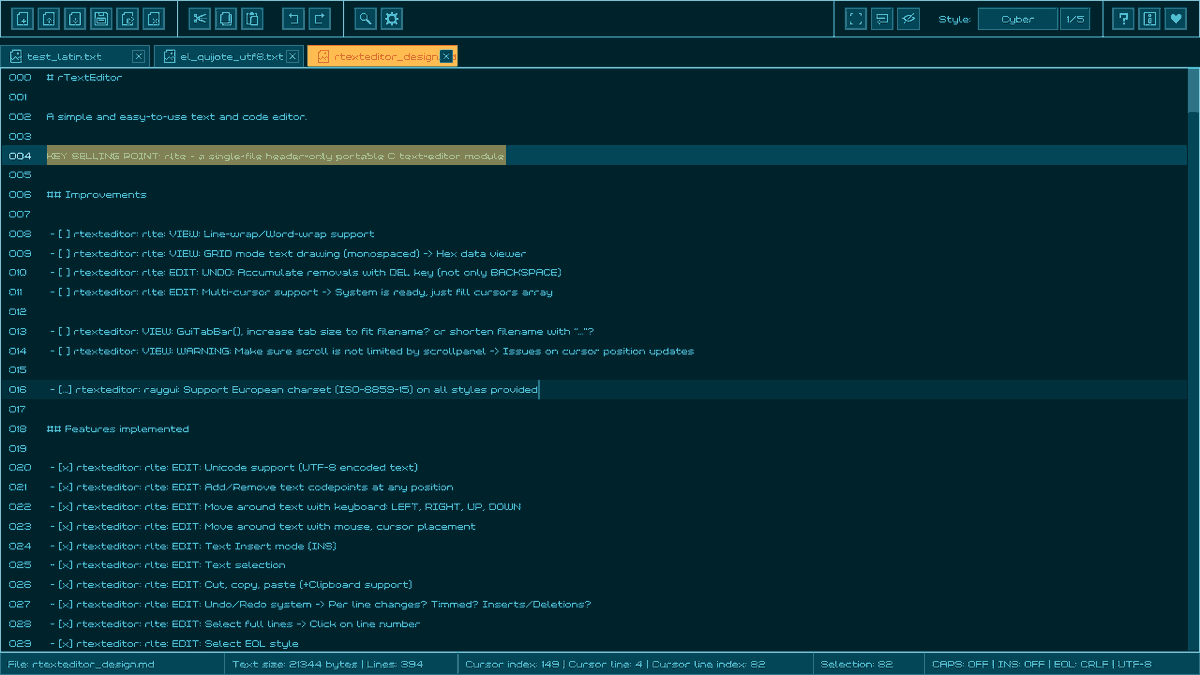Click the heart sponsor icon
1200x675 pixels.
[x=1175, y=18]
